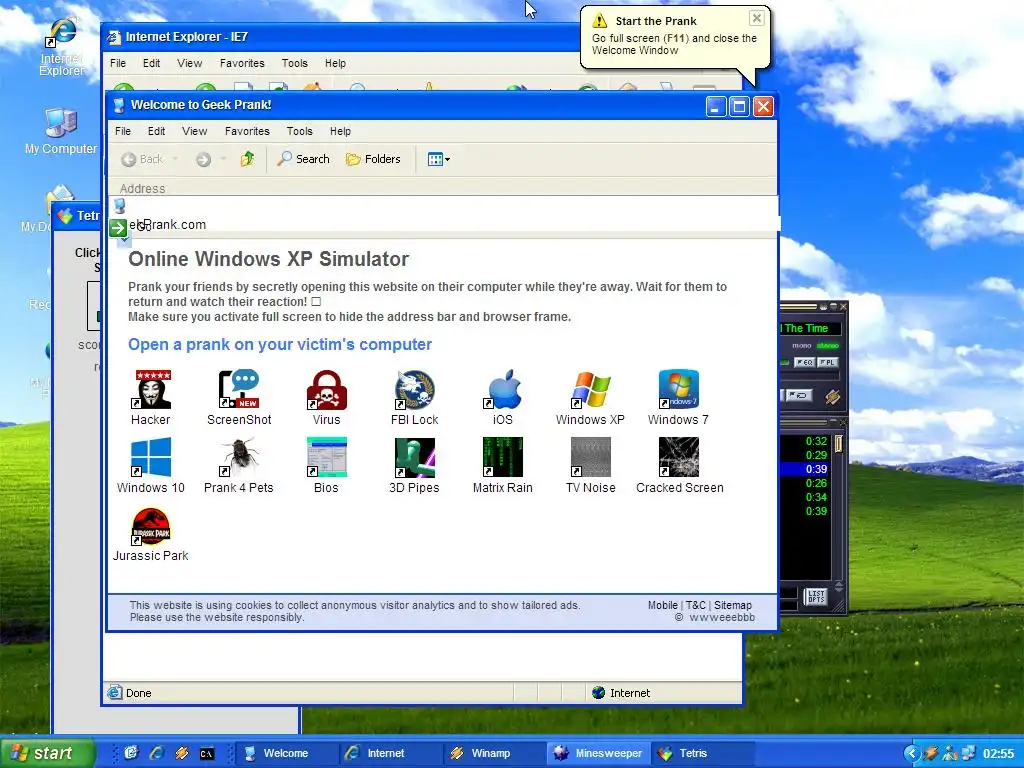1024x768 pixels.
Task: Click the show desktop quick launch icon
Action: point(131,754)
